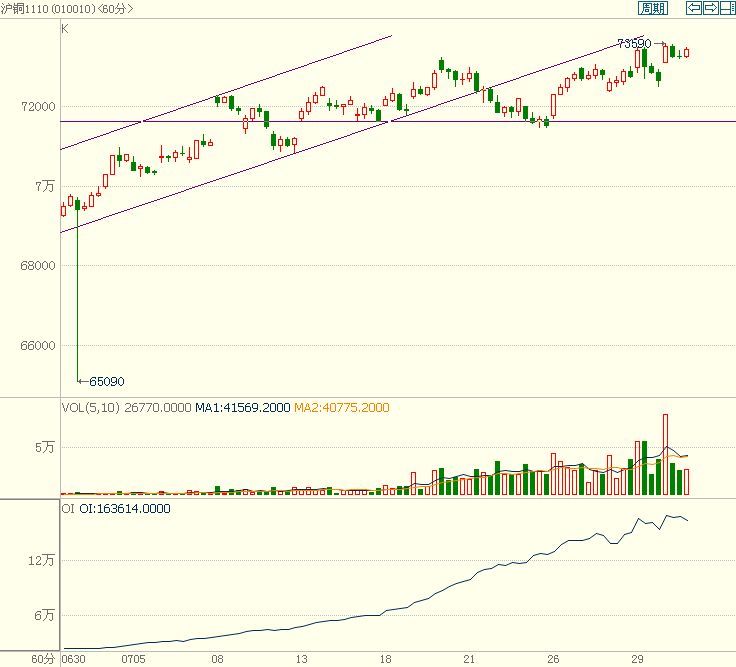Toggle the panel layout icon

(727, 8)
